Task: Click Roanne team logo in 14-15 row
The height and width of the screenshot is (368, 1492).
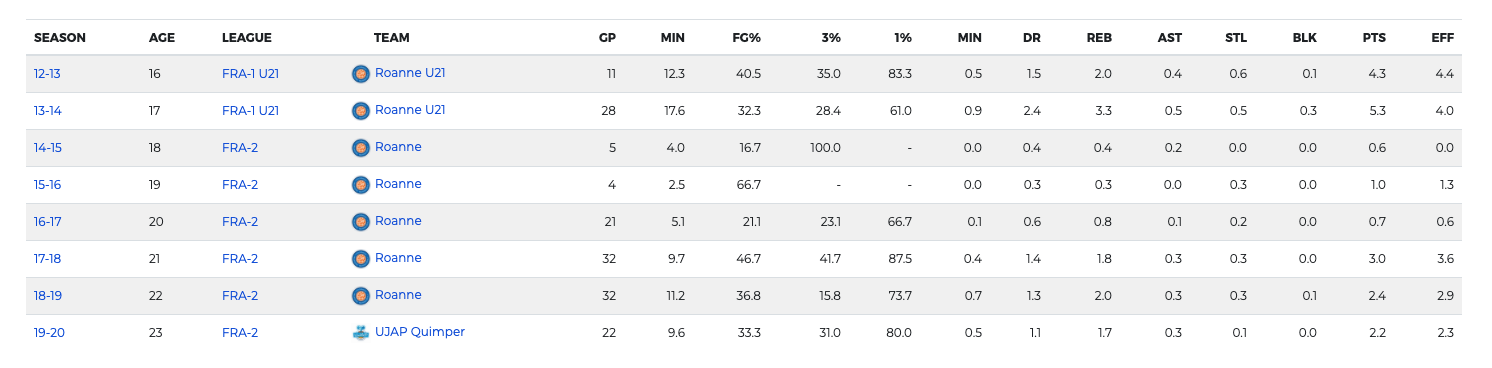Action: [361, 148]
